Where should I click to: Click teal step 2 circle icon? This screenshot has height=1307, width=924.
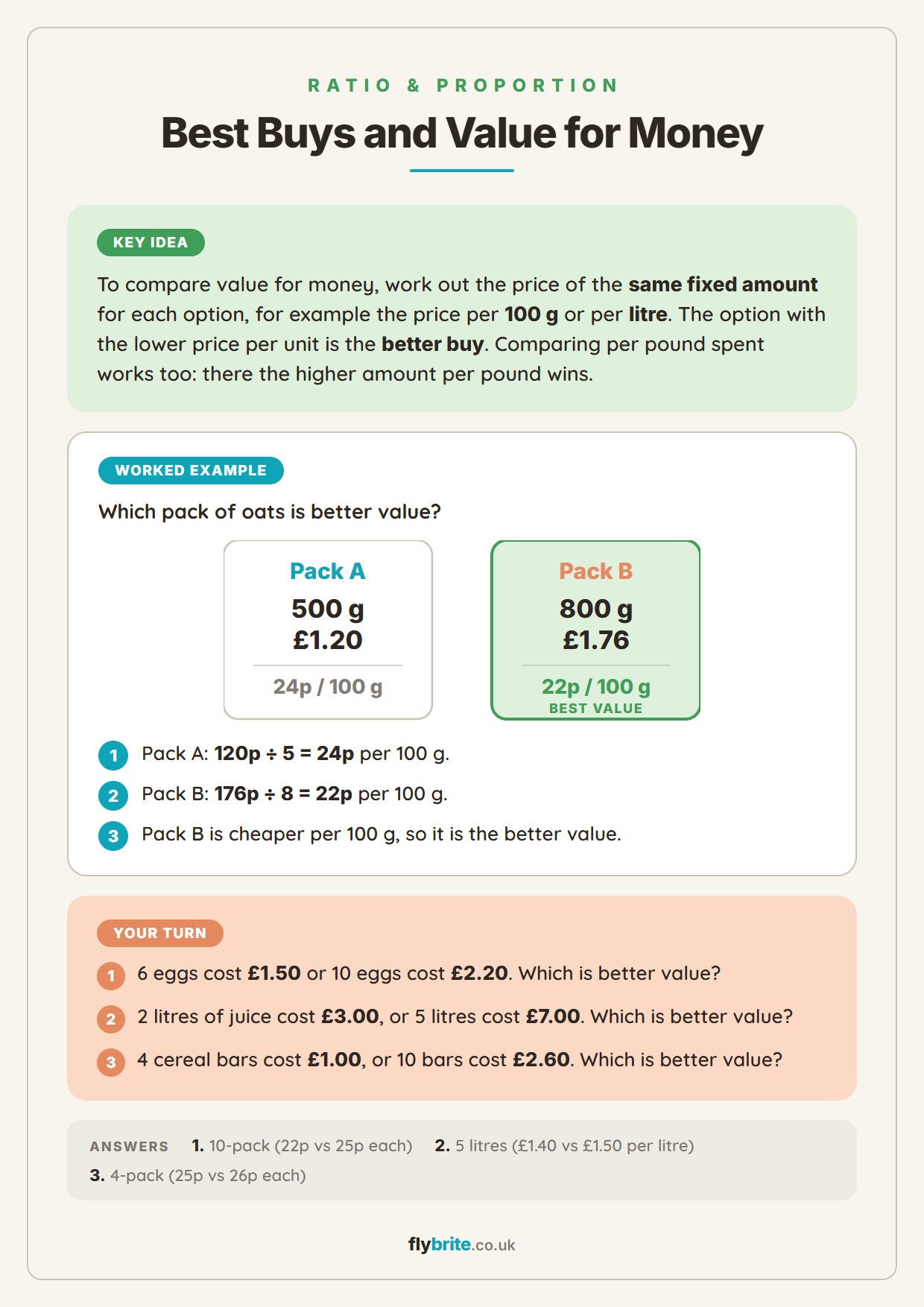[113, 796]
